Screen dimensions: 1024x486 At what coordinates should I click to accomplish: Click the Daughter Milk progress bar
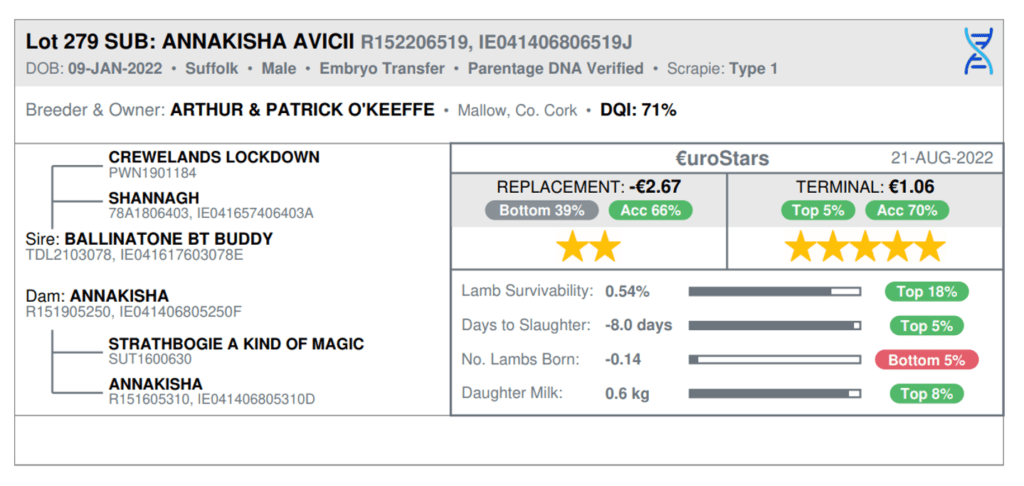(x=775, y=394)
